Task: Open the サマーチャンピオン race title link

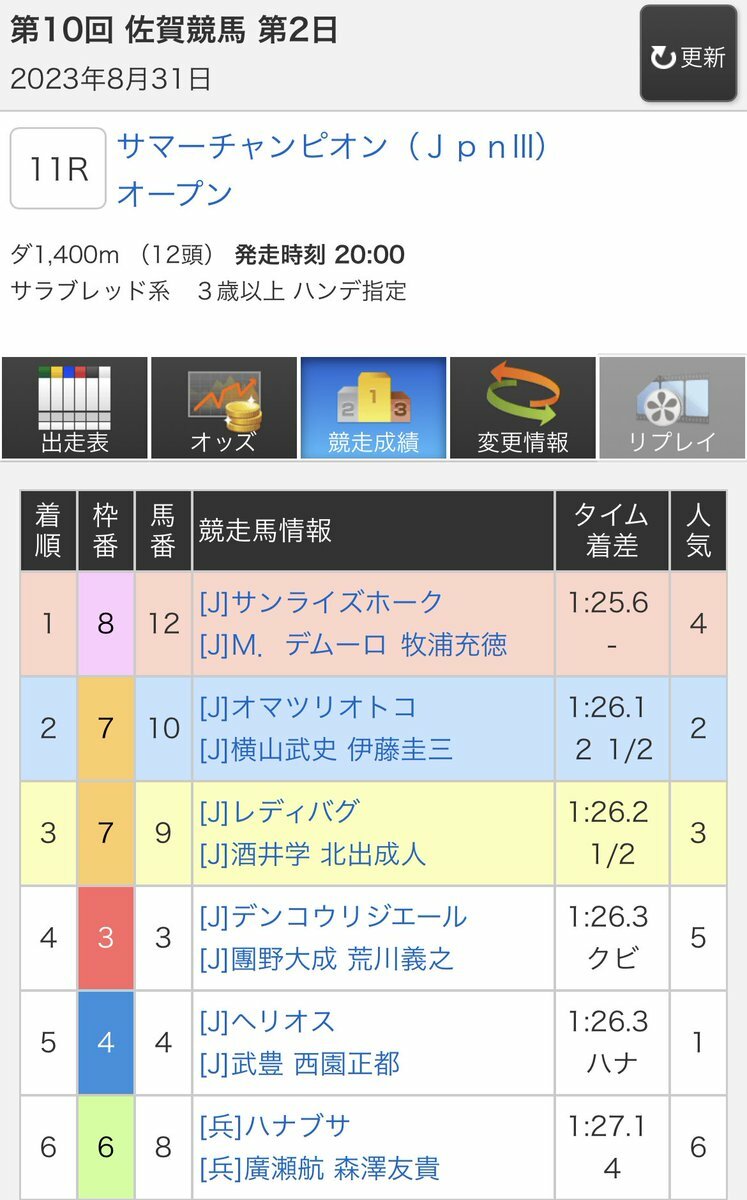Action: pyautogui.click(x=333, y=148)
